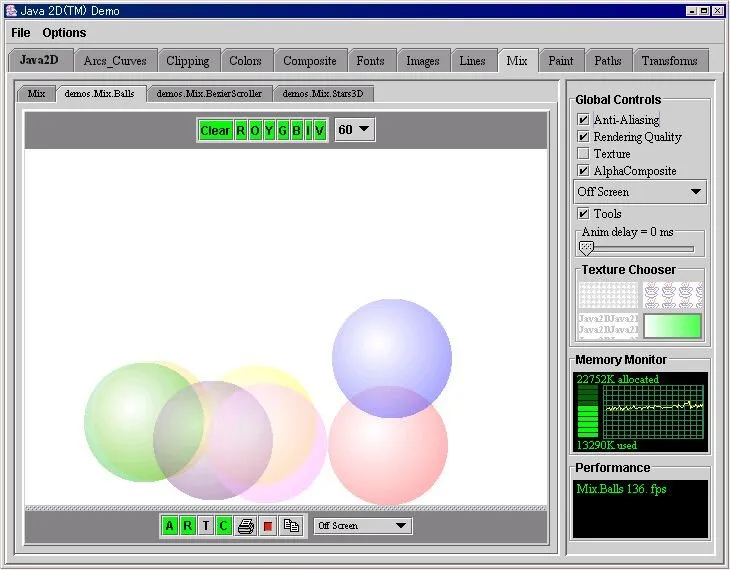
Task: Click the Clear button
Action: click(x=214, y=130)
